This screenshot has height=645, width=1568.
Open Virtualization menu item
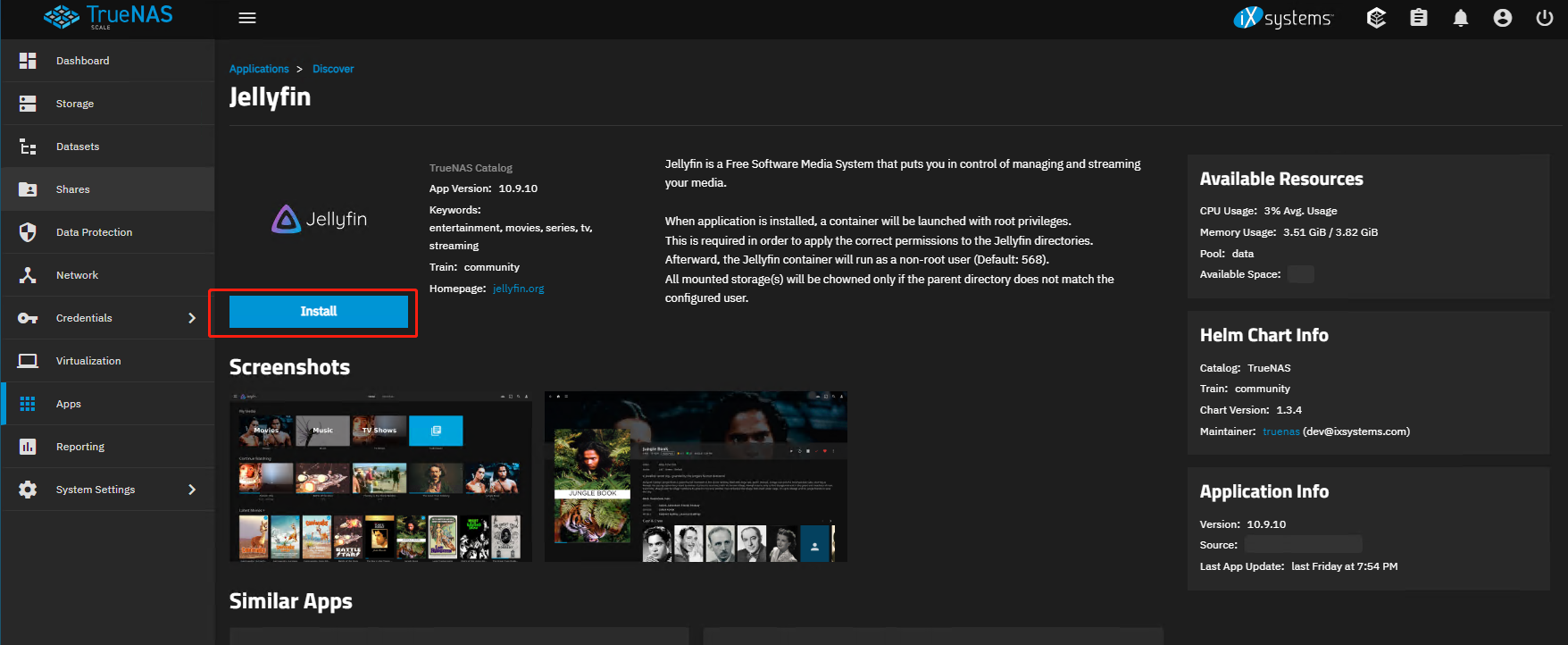[x=108, y=361]
